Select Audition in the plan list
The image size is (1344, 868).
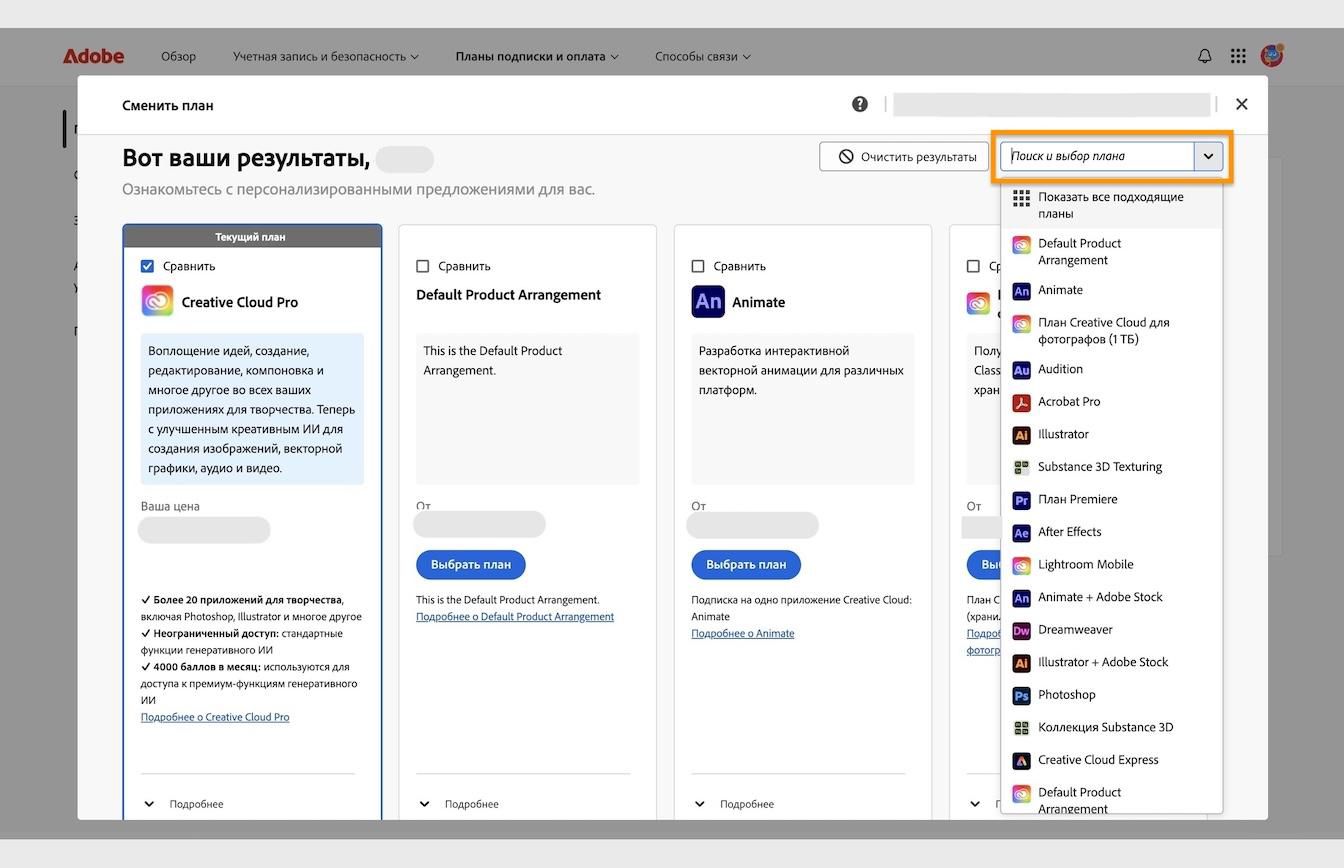point(1059,369)
